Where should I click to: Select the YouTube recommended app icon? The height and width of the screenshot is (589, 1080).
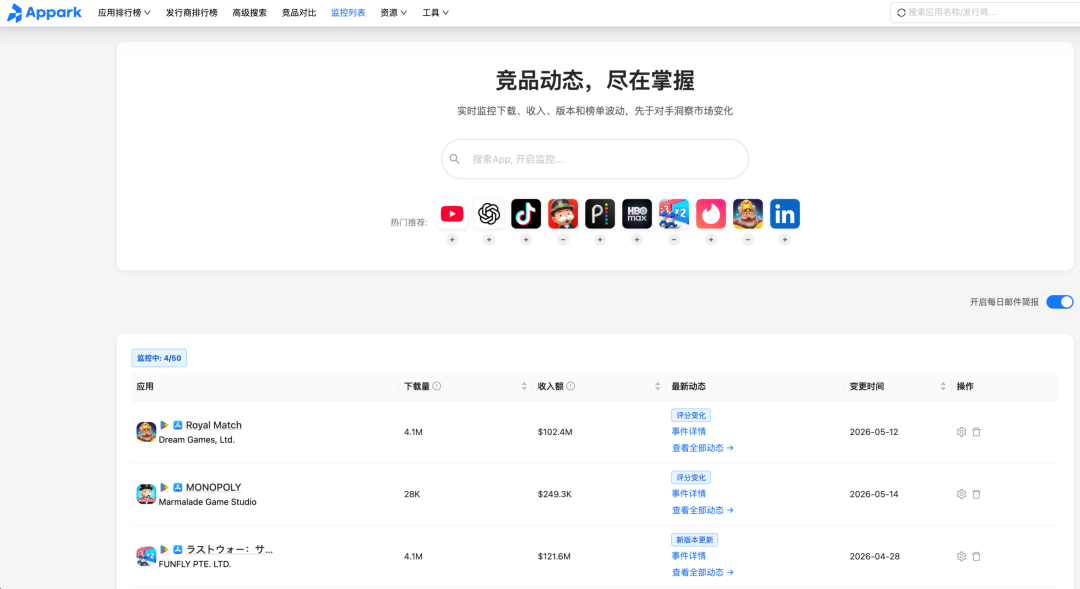tap(452, 214)
